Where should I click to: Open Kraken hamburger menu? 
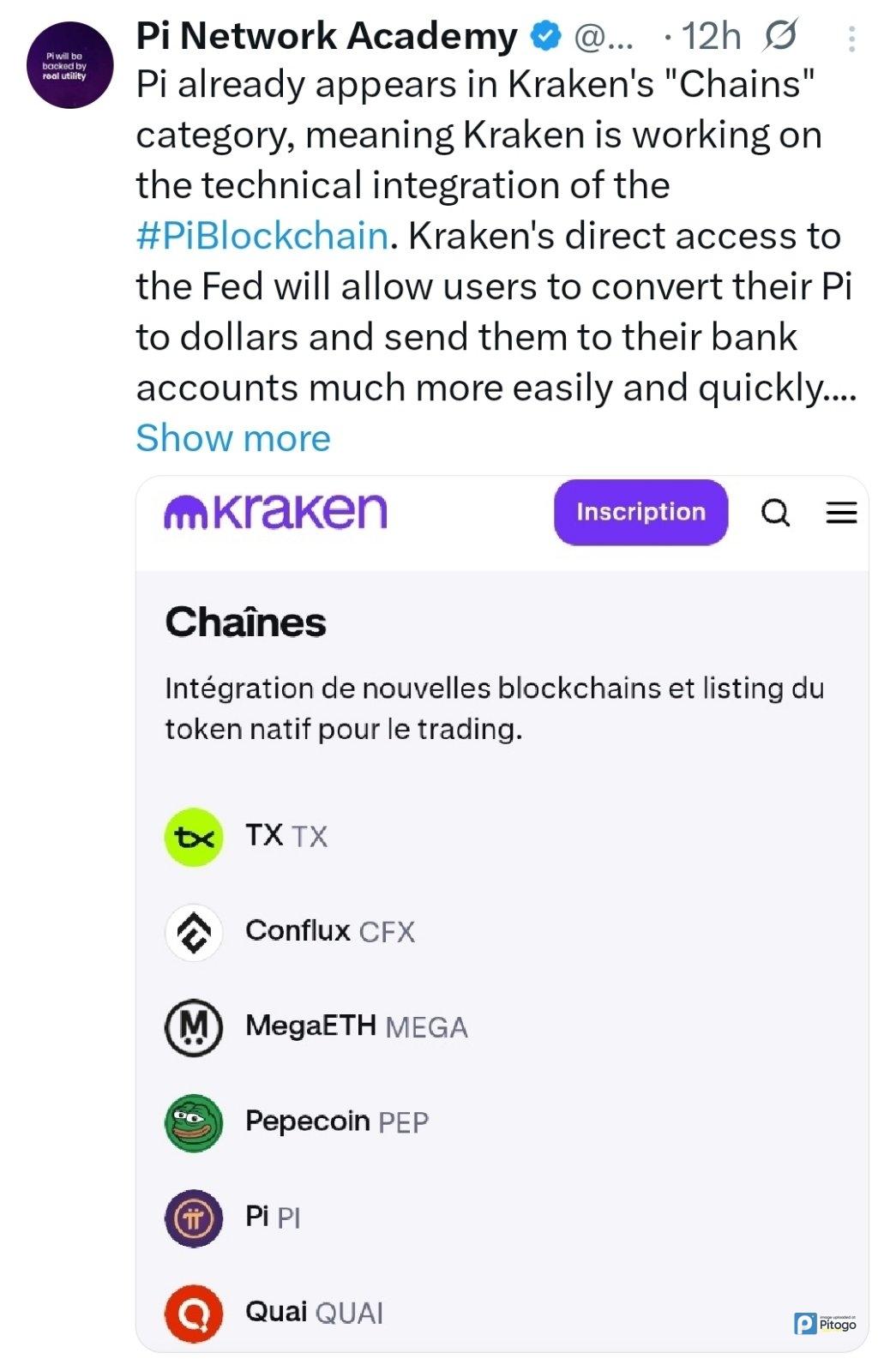click(x=841, y=513)
